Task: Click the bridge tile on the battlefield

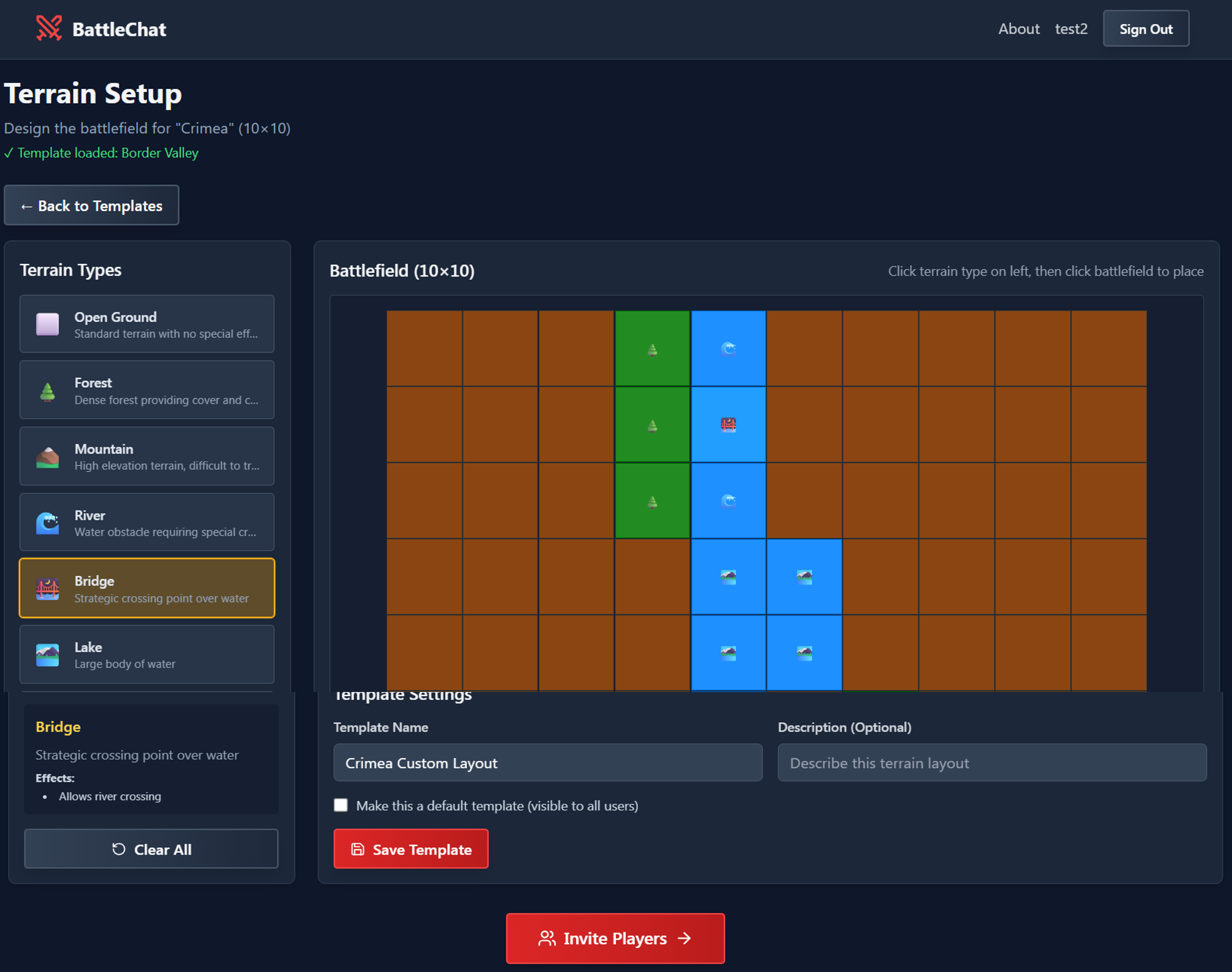Action: (x=728, y=424)
